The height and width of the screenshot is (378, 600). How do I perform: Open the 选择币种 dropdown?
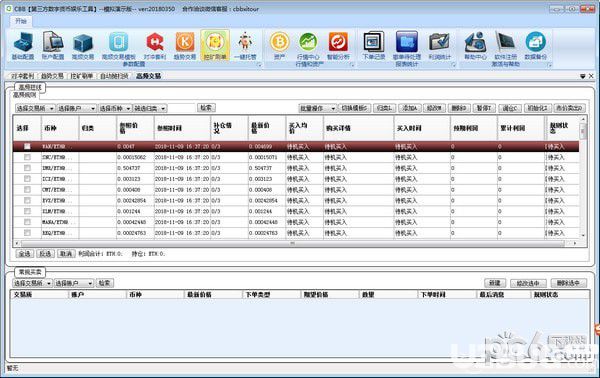115,109
